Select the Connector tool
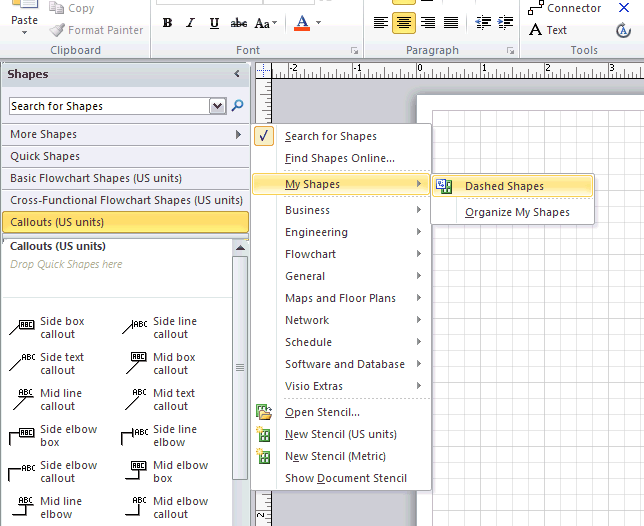The height and width of the screenshot is (526, 644). (x=564, y=8)
